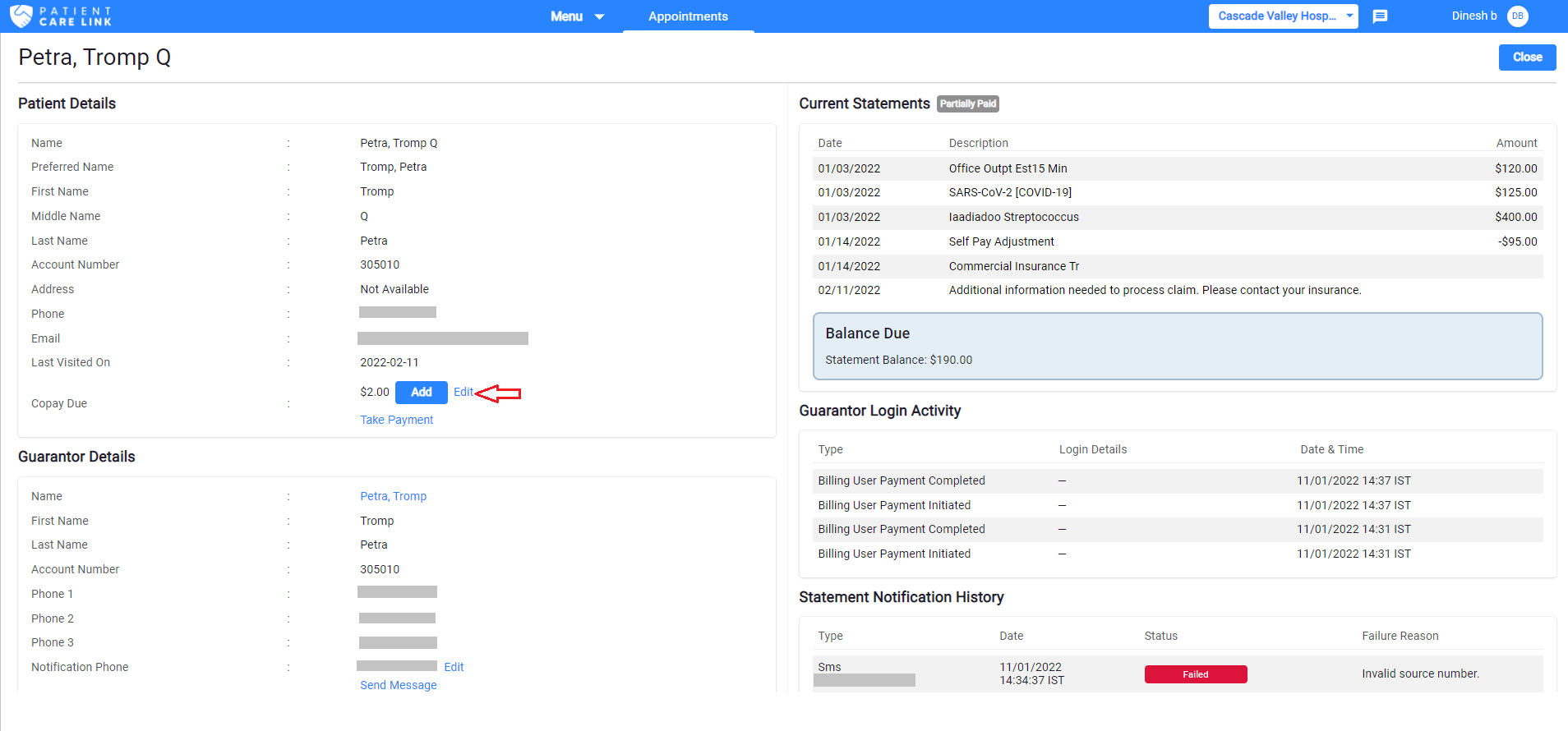This screenshot has height=731, width=1568.
Task: Add a copay amount
Action: pyautogui.click(x=421, y=392)
